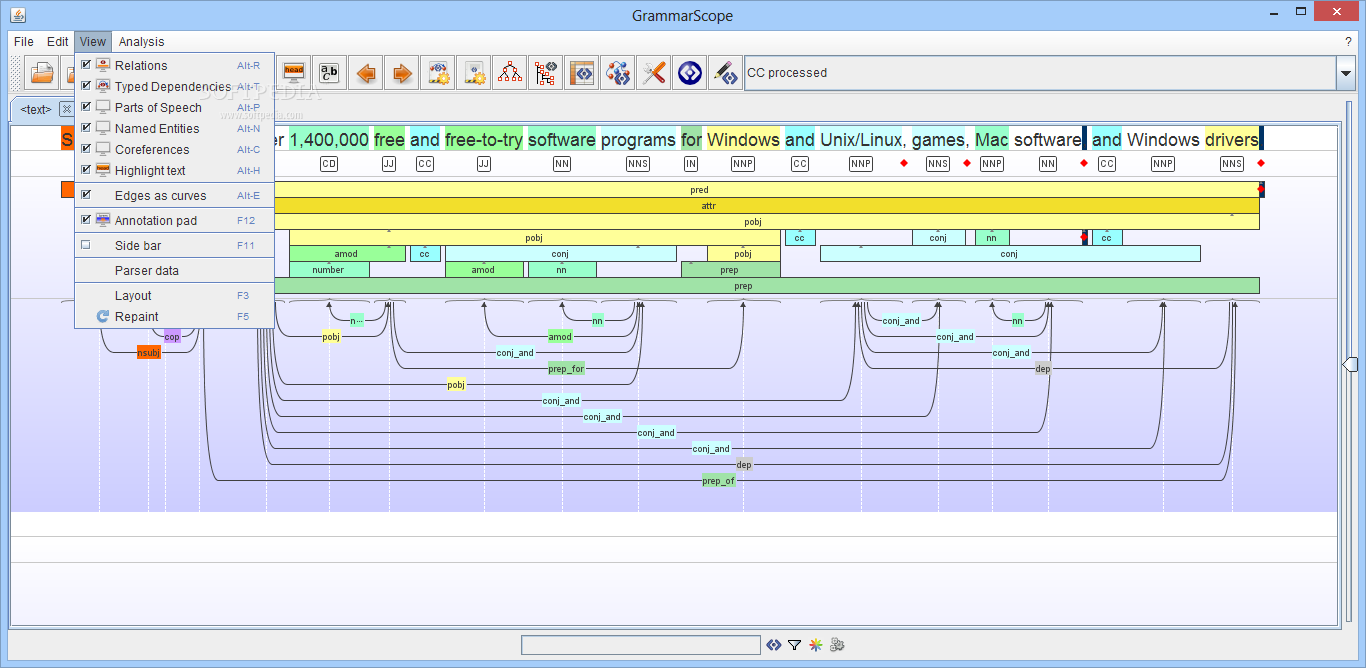Click the purple 'cop' dependency label
The image size is (1366, 668).
(172, 337)
